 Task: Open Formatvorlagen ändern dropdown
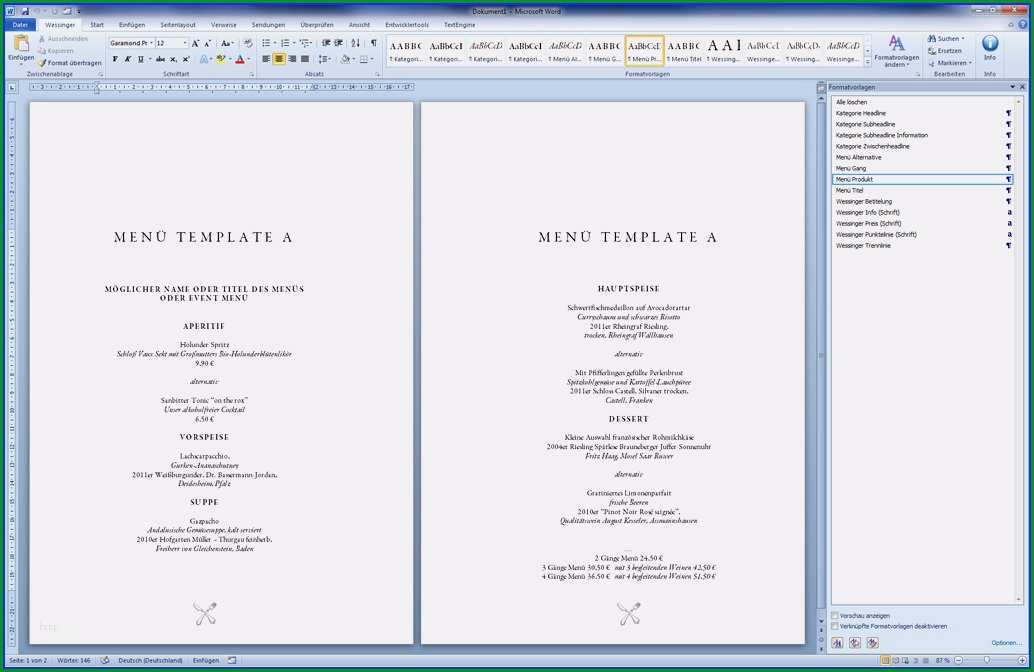point(896,51)
